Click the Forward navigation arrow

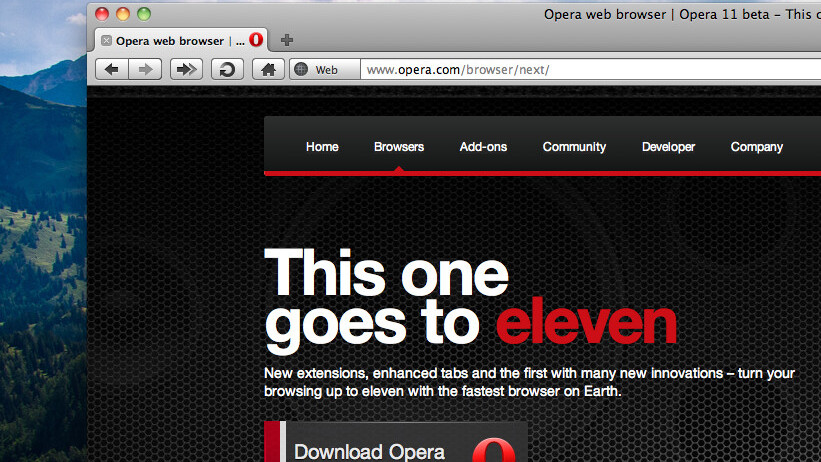145,69
